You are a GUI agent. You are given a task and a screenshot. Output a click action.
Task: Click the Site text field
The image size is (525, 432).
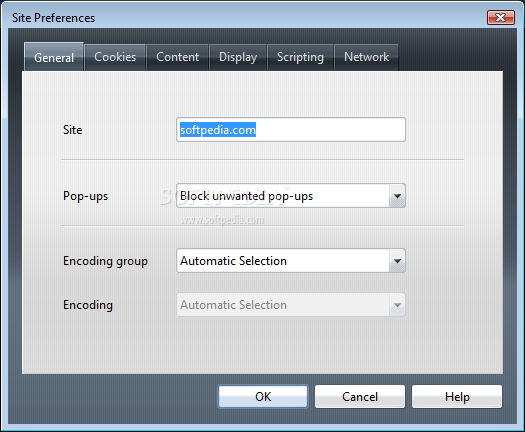[291, 130]
